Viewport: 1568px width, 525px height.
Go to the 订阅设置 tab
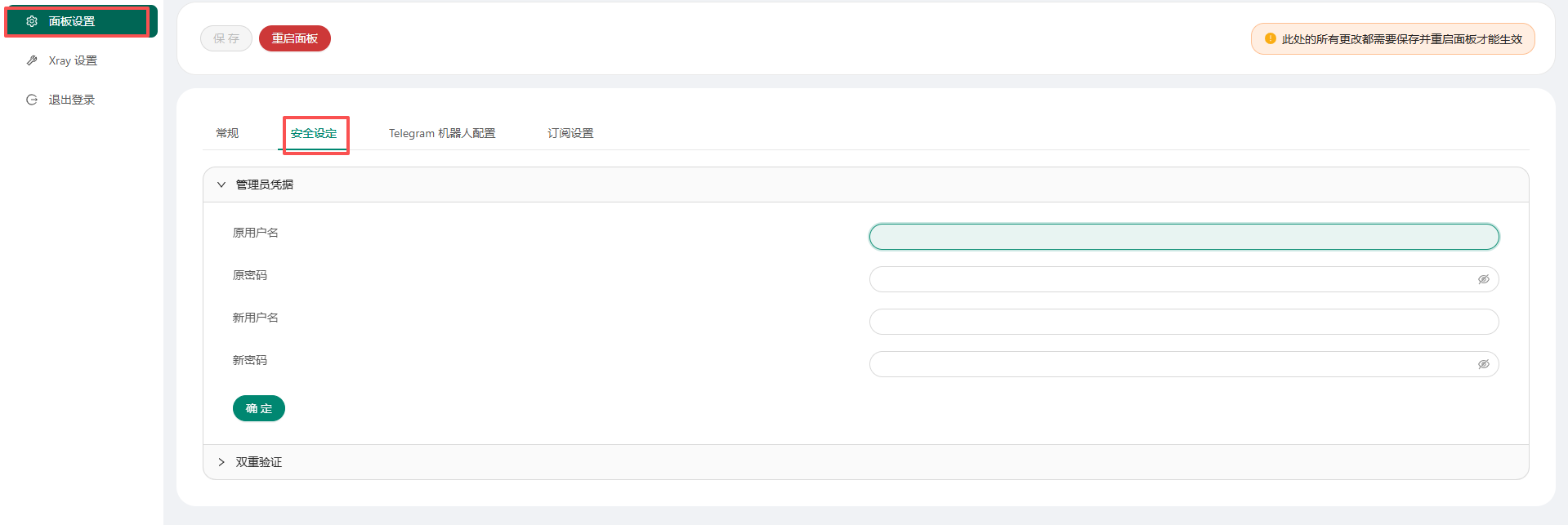[570, 133]
